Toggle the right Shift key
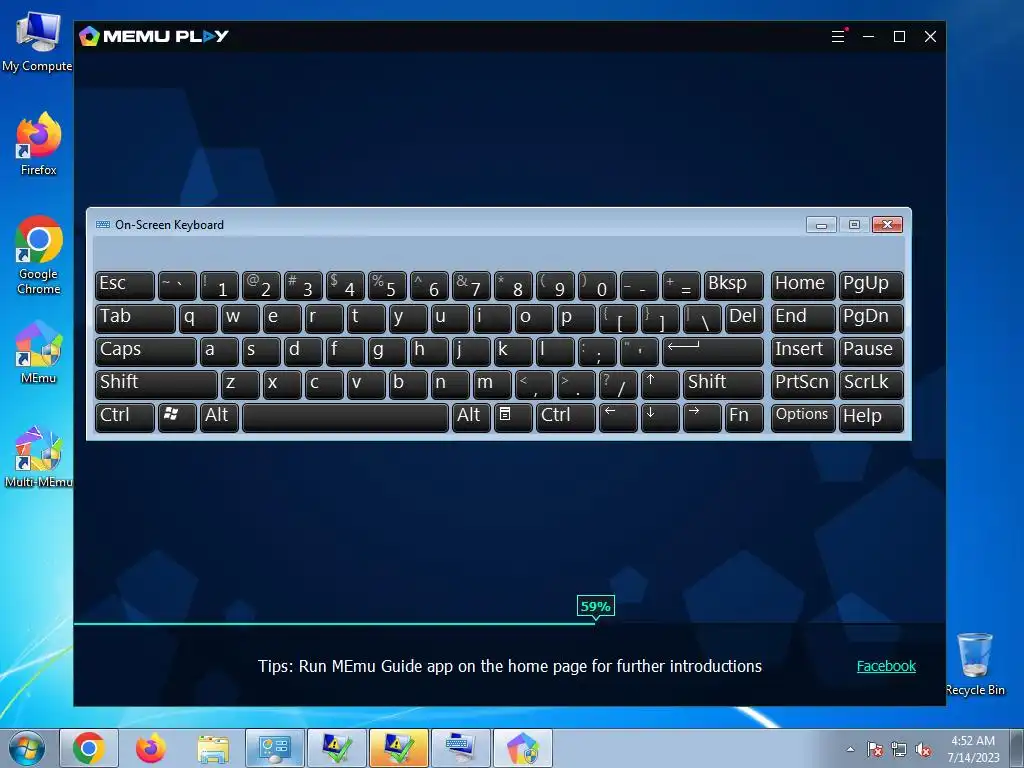This screenshot has width=1024, height=768. [x=723, y=385]
